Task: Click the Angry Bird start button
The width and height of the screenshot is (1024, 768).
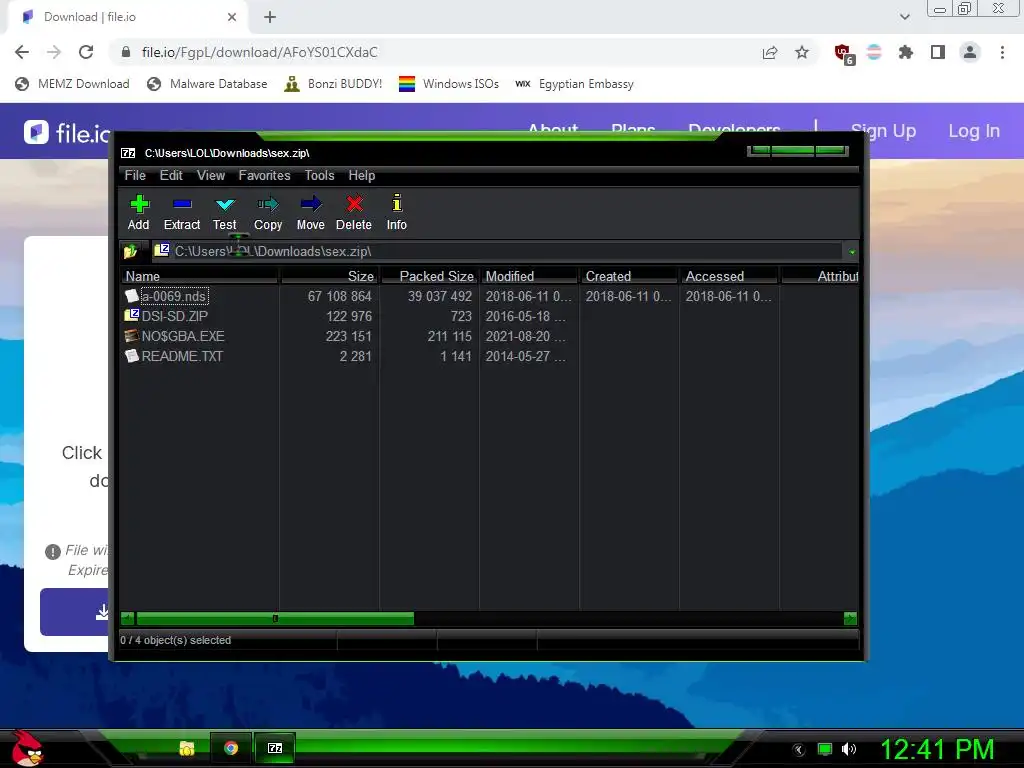Action: (27, 749)
